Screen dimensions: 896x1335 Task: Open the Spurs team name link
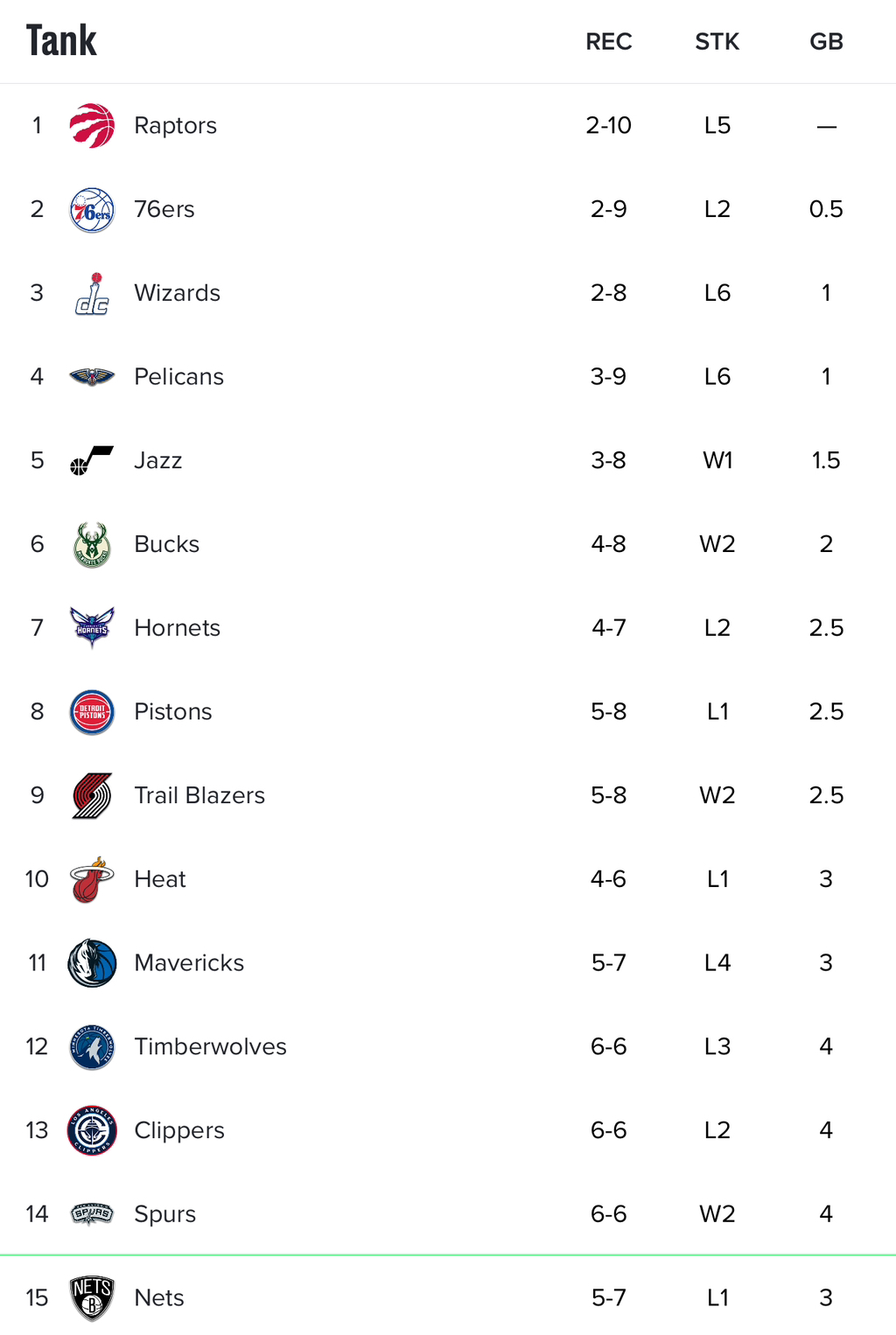tap(164, 1214)
